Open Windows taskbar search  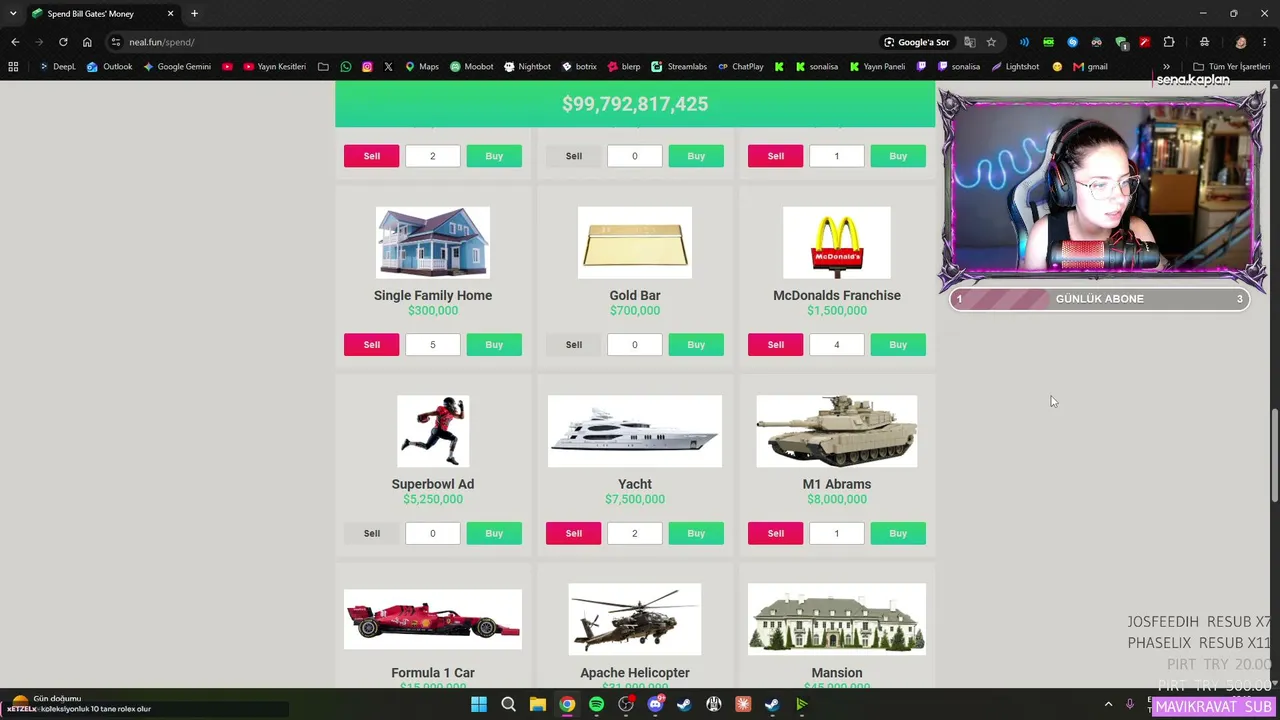508,705
